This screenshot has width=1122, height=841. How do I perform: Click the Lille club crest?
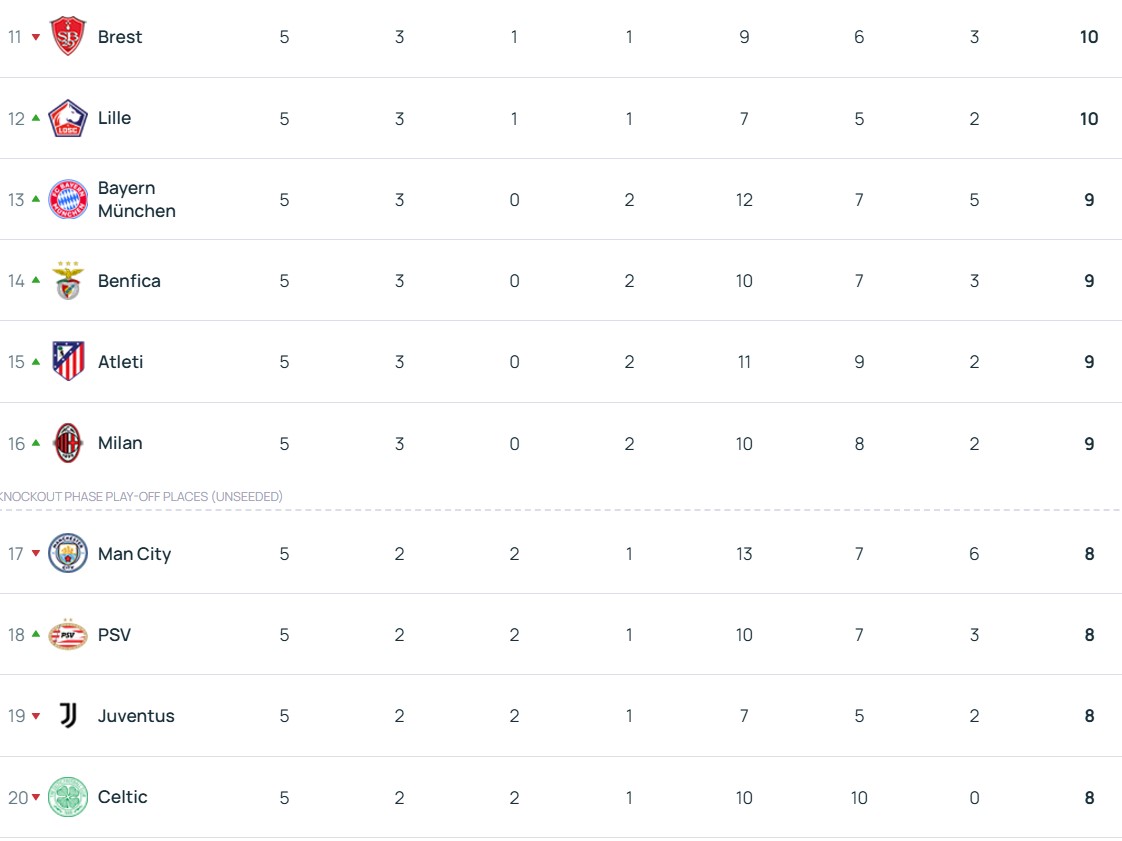[x=68, y=118]
